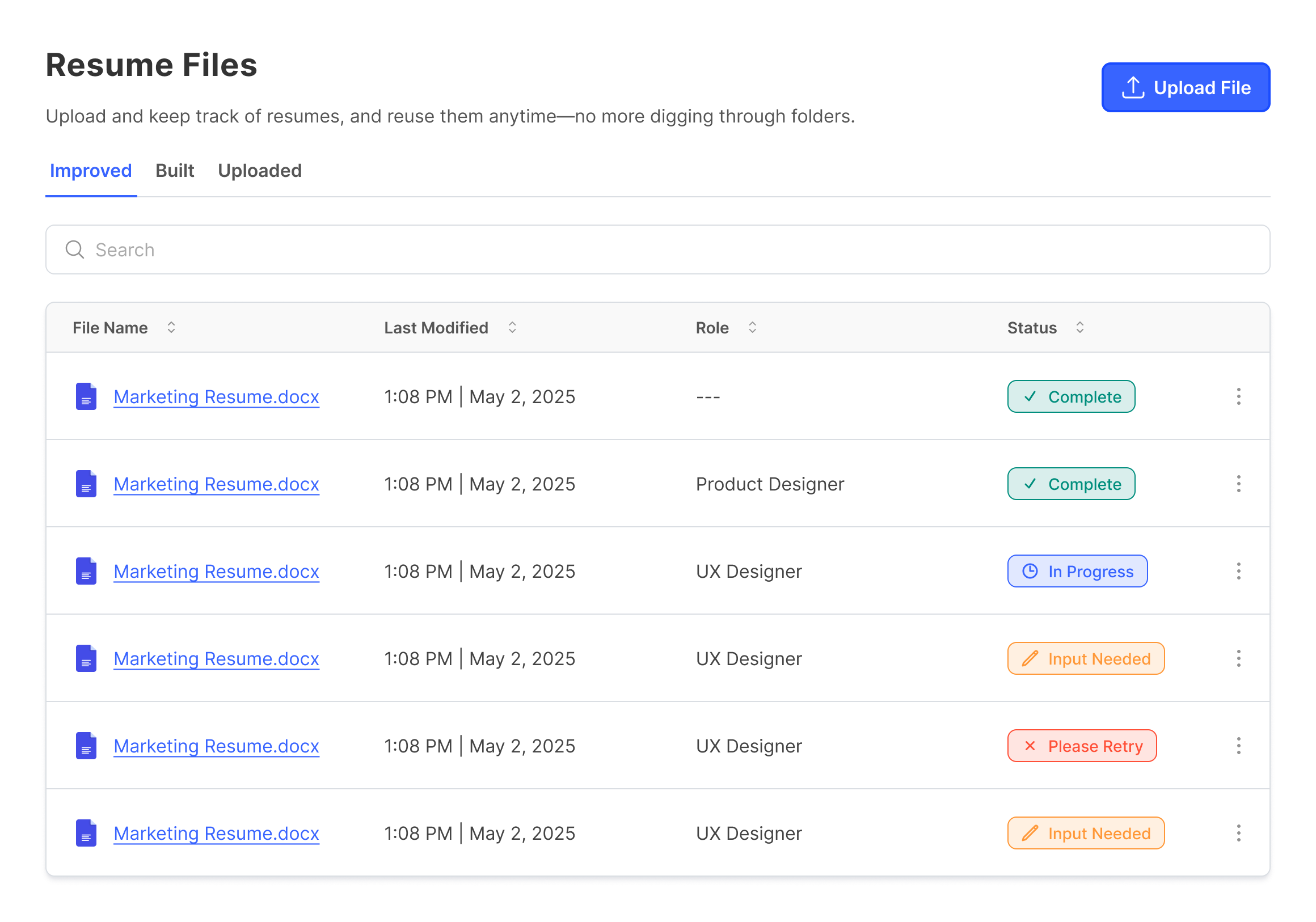
Task: Open options menu for In Progress row
Action: click(1238, 572)
